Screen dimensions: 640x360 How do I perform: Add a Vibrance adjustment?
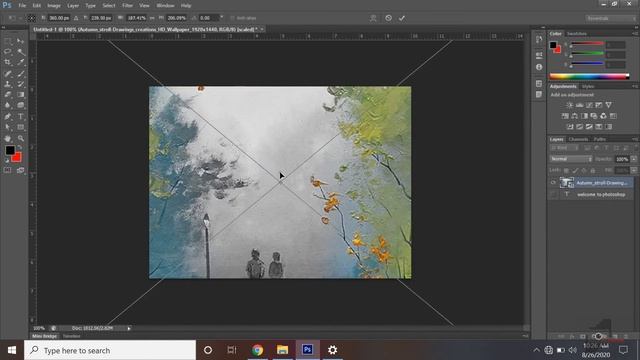[609, 105]
